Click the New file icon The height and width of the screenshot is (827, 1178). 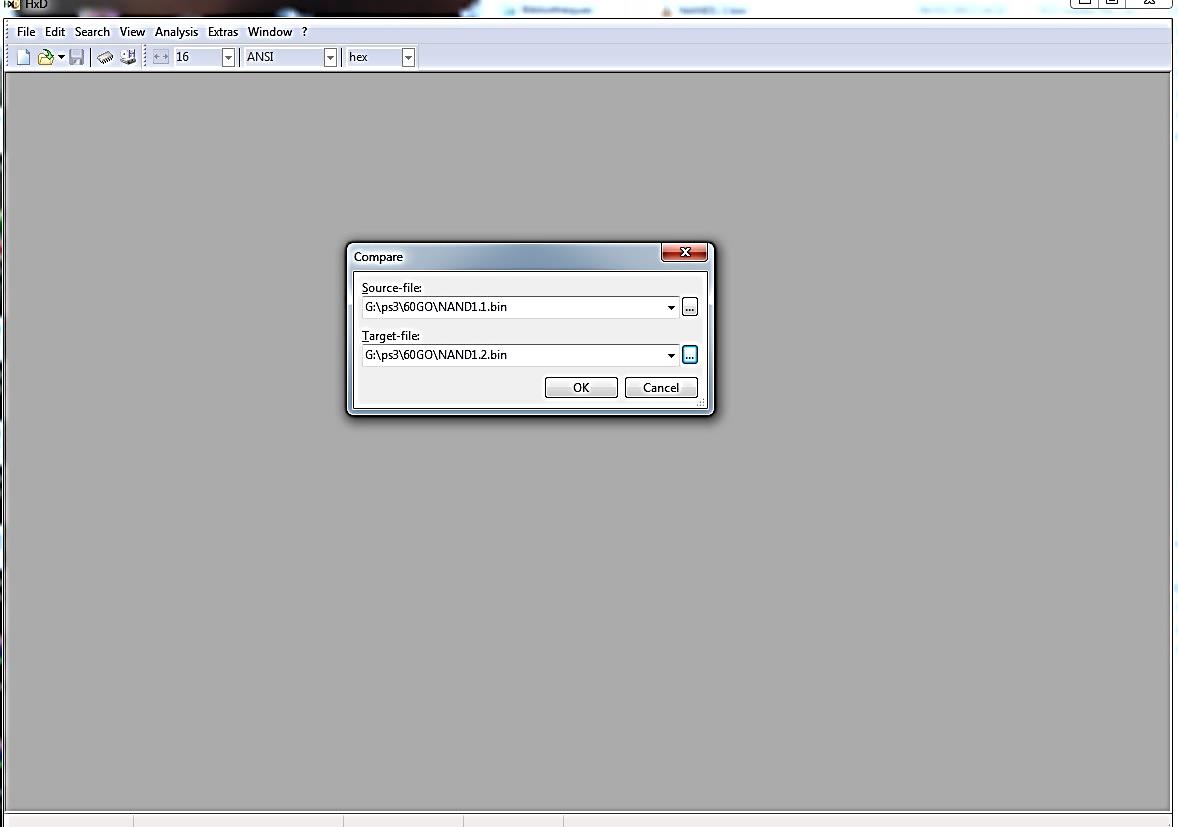coord(23,58)
